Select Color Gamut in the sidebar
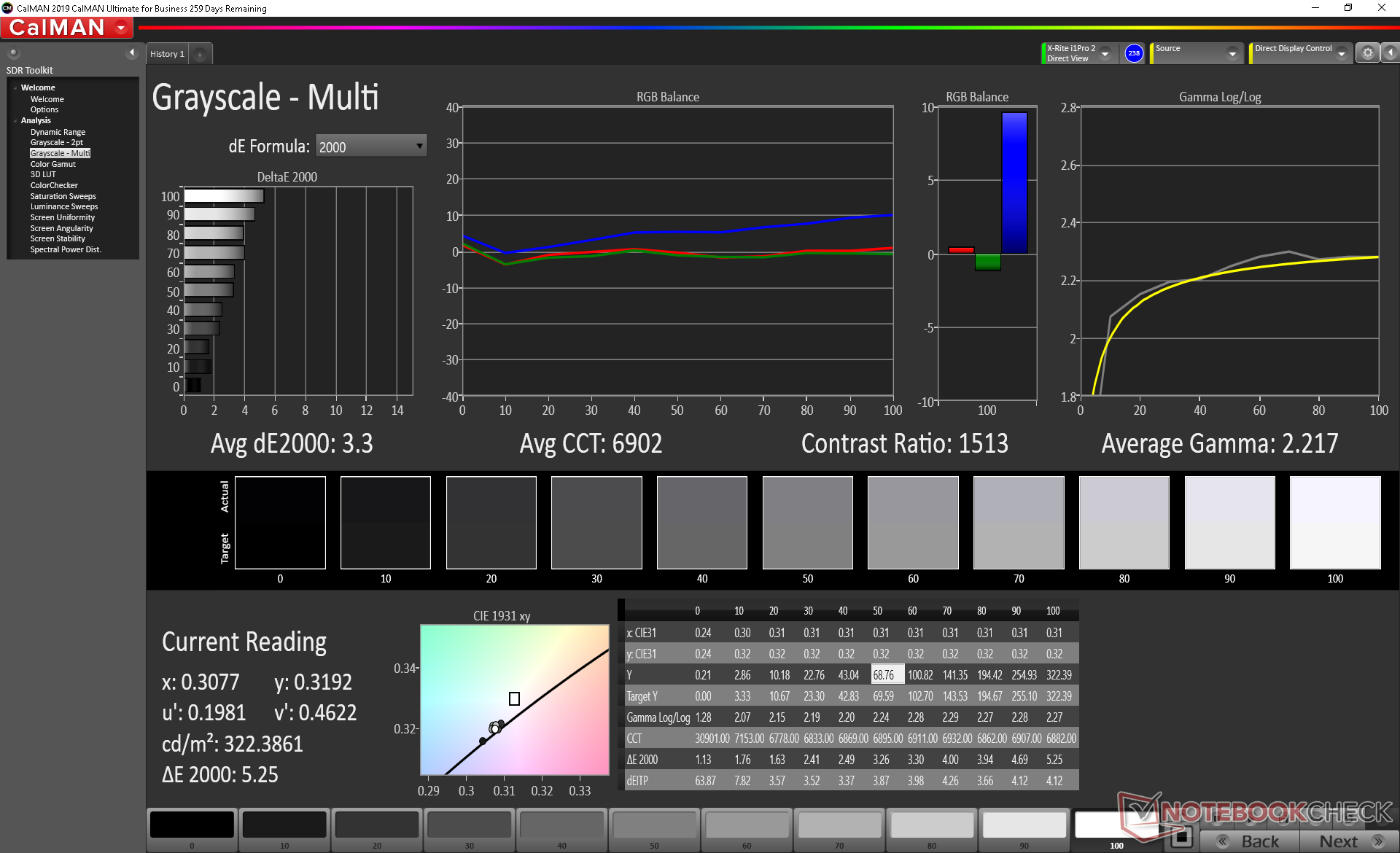1400x853 pixels. click(x=52, y=164)
